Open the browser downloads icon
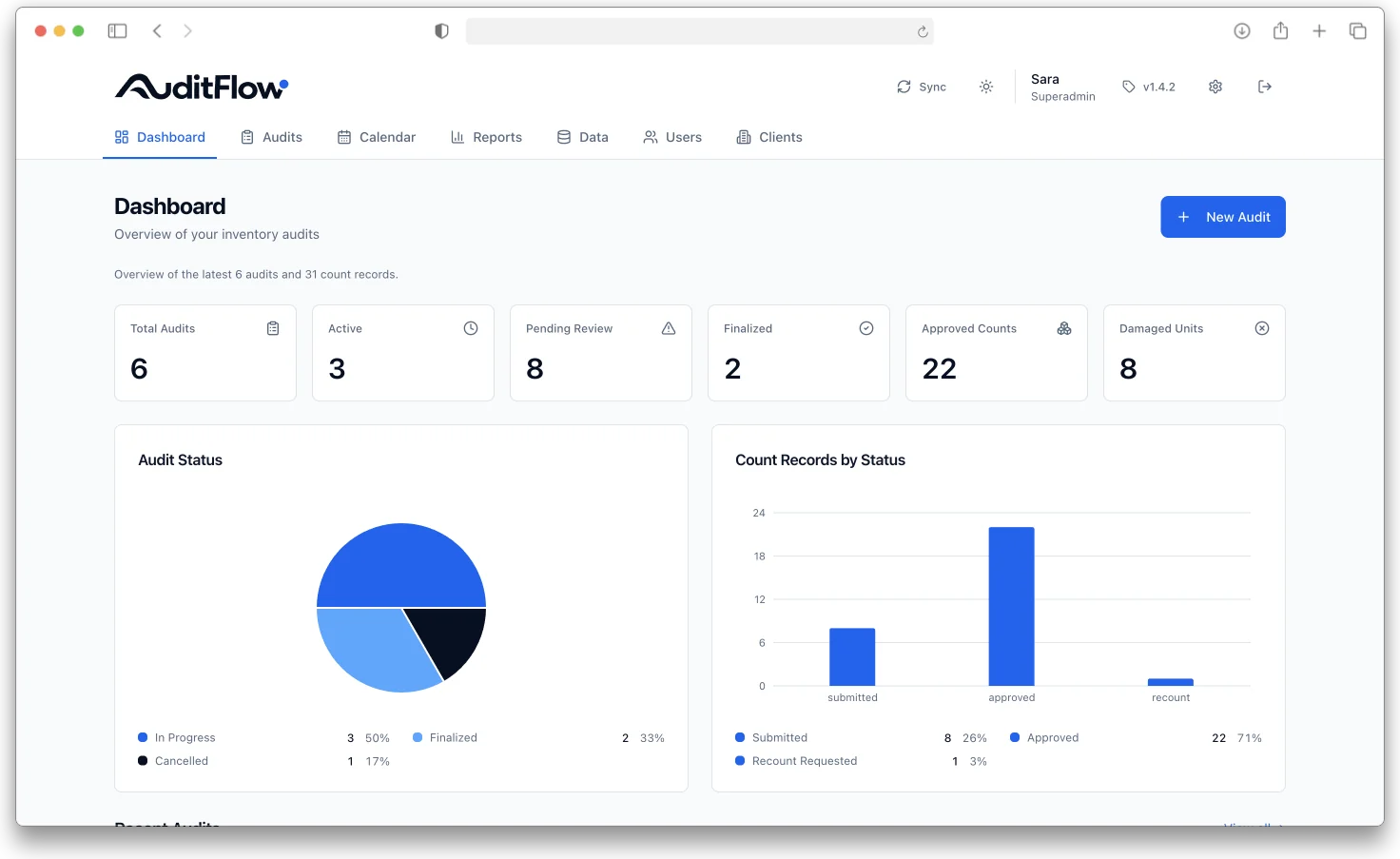Viewport: 1400px width, 859px height. [1242, 31]
